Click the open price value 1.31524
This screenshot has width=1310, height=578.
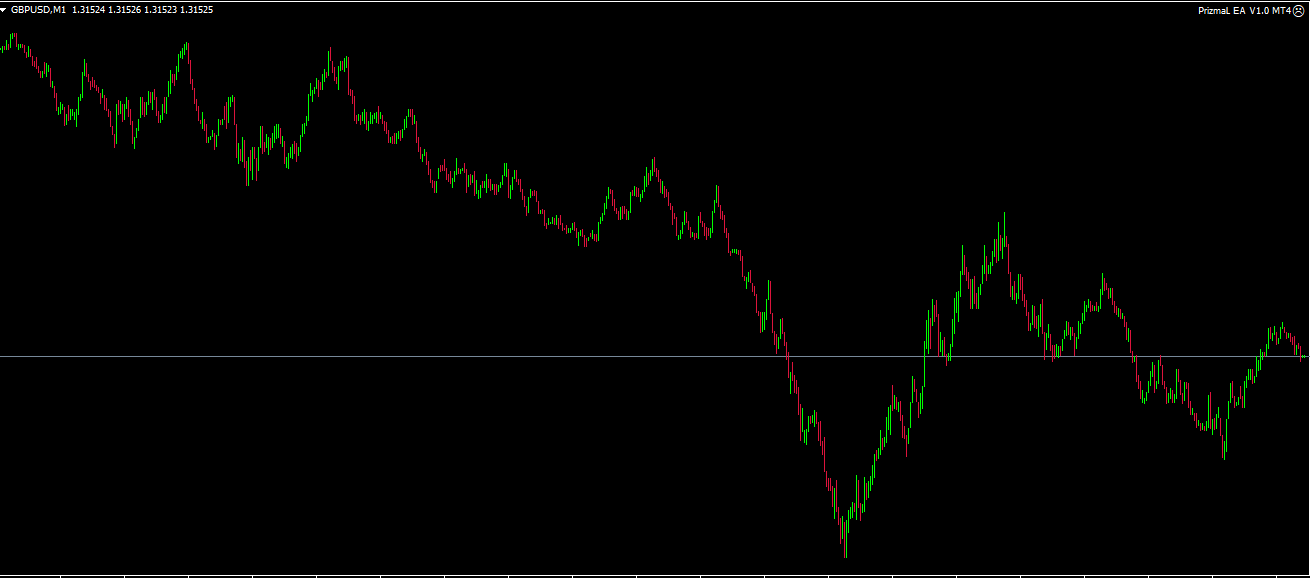coord(88,10)
